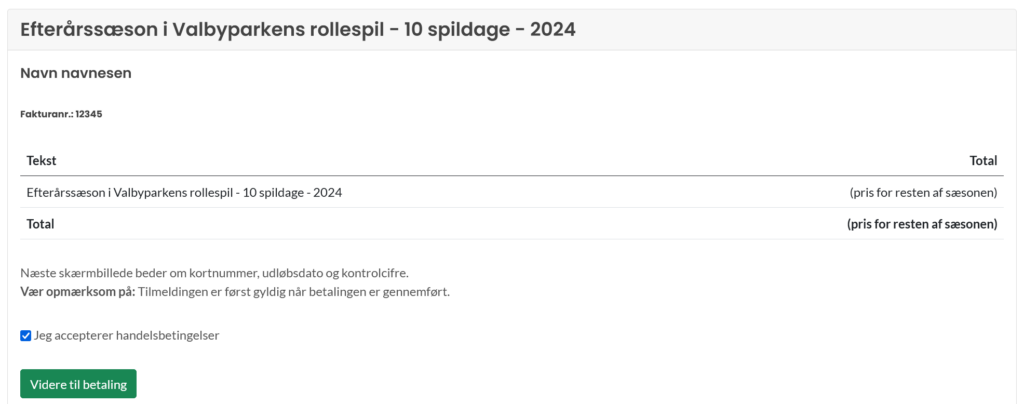Viewport: 1024px width, 404px height.
Task: Click the bold total price text
Action: (922, 224)
